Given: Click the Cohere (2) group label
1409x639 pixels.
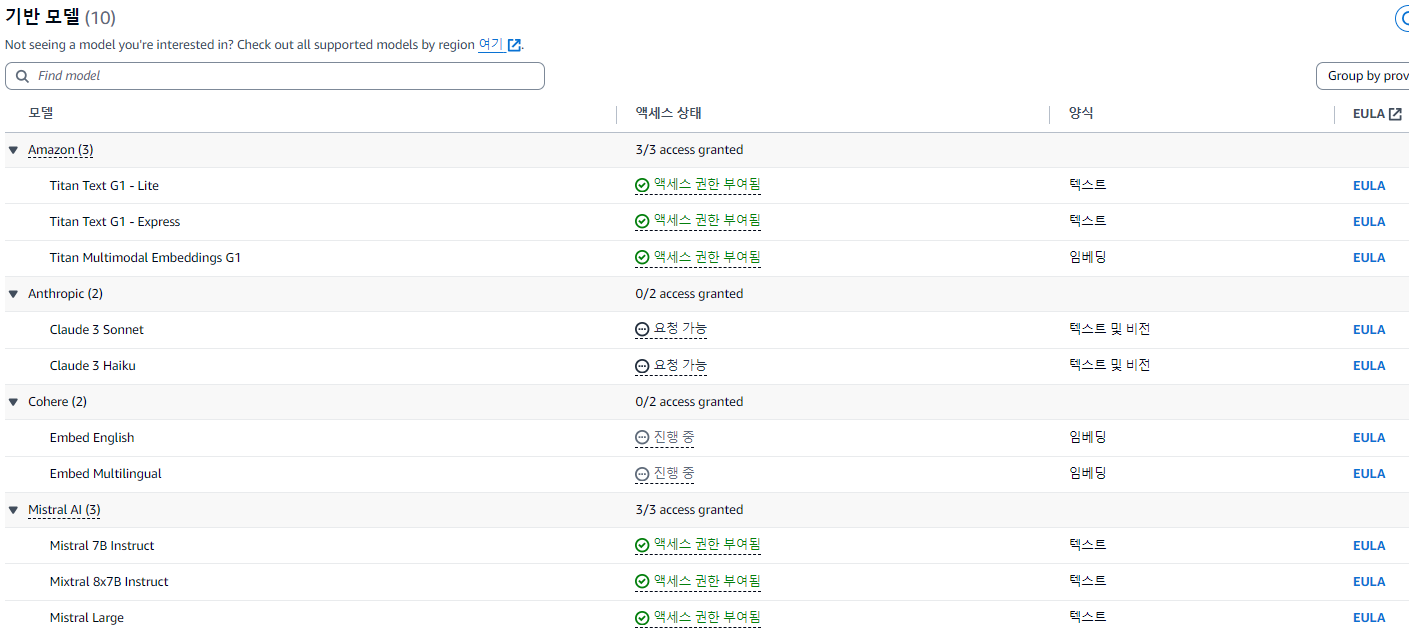Looking at the screenshot, I should tap(57, 402).
